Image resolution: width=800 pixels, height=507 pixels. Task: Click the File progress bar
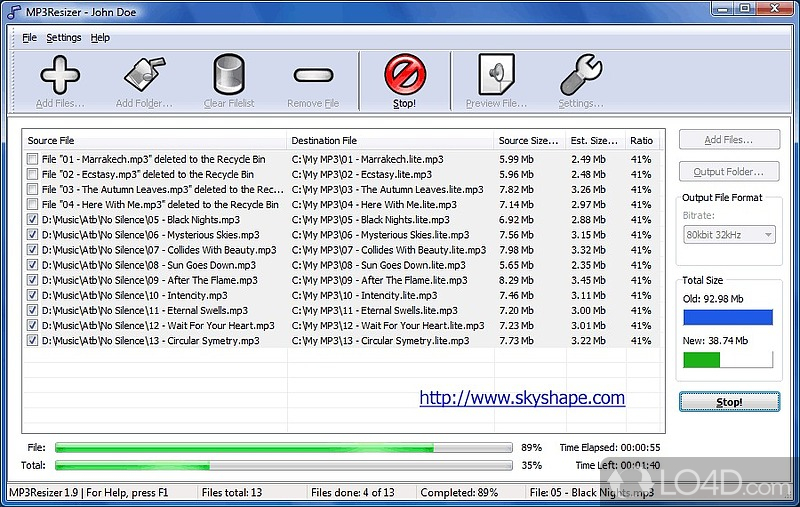[x=283, y=448]
